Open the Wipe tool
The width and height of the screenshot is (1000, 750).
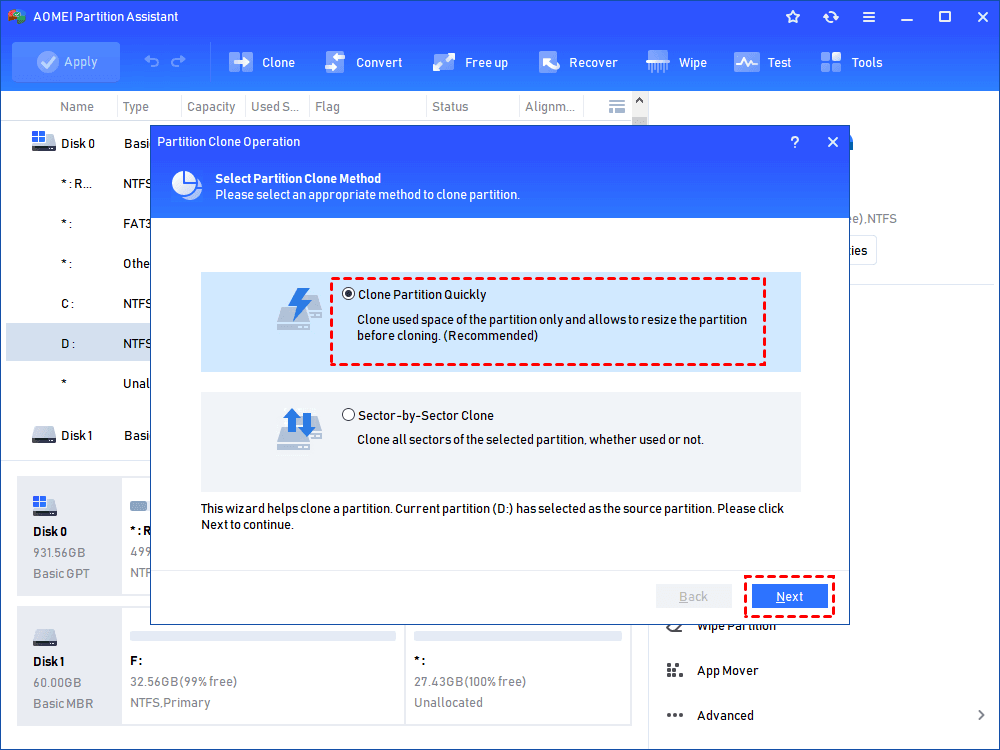677,61
